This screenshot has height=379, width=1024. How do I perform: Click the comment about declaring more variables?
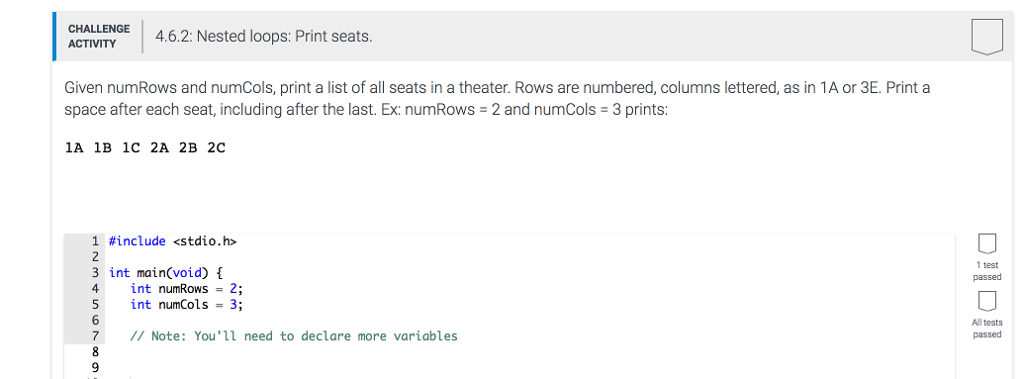(x=294, y=336)
